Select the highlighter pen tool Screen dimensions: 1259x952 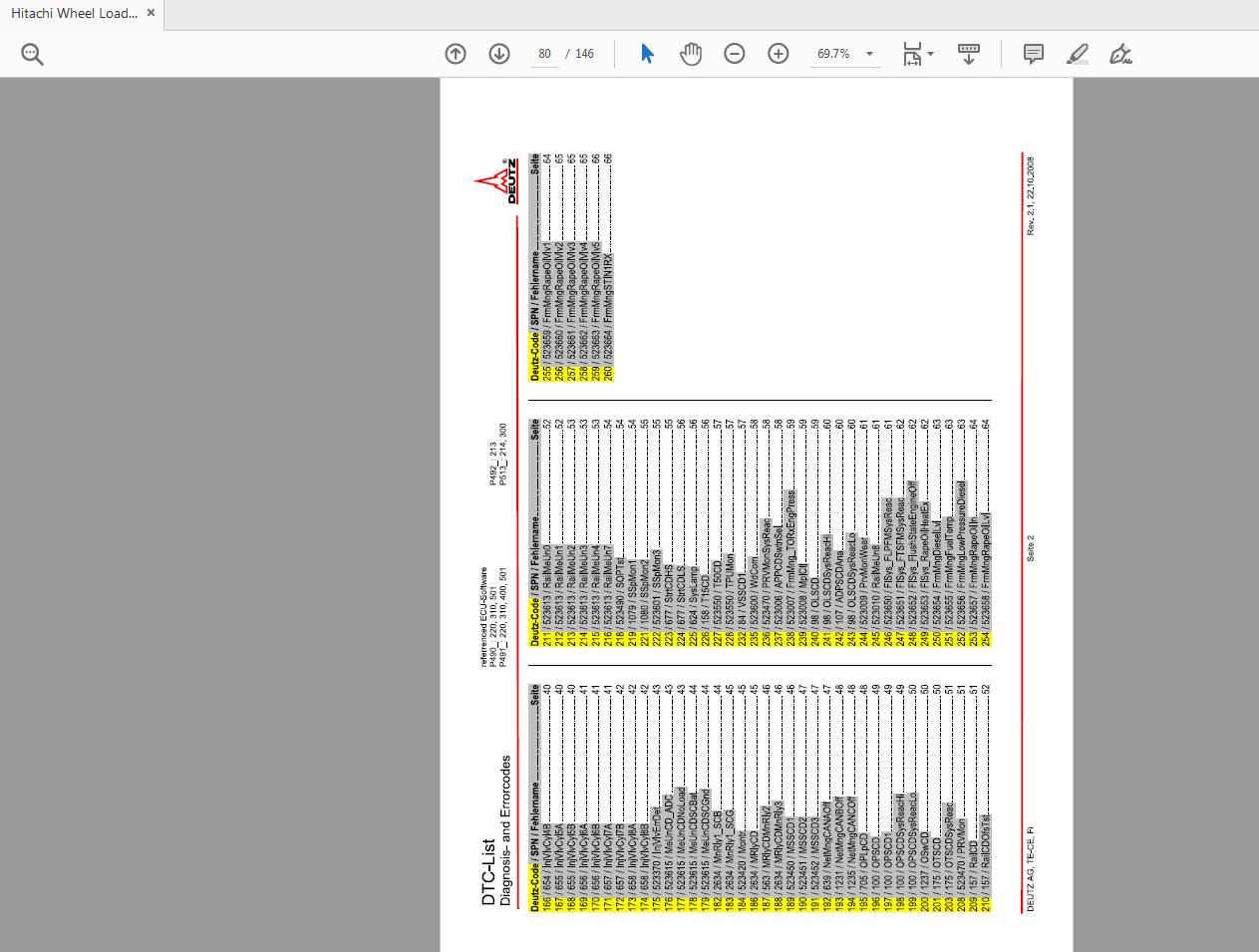coord(1078,54)
